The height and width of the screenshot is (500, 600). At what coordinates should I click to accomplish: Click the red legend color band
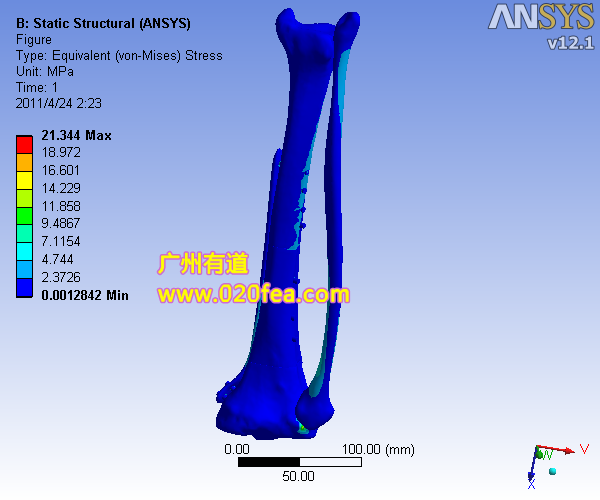pyautogui.click(x=23, y=144)
